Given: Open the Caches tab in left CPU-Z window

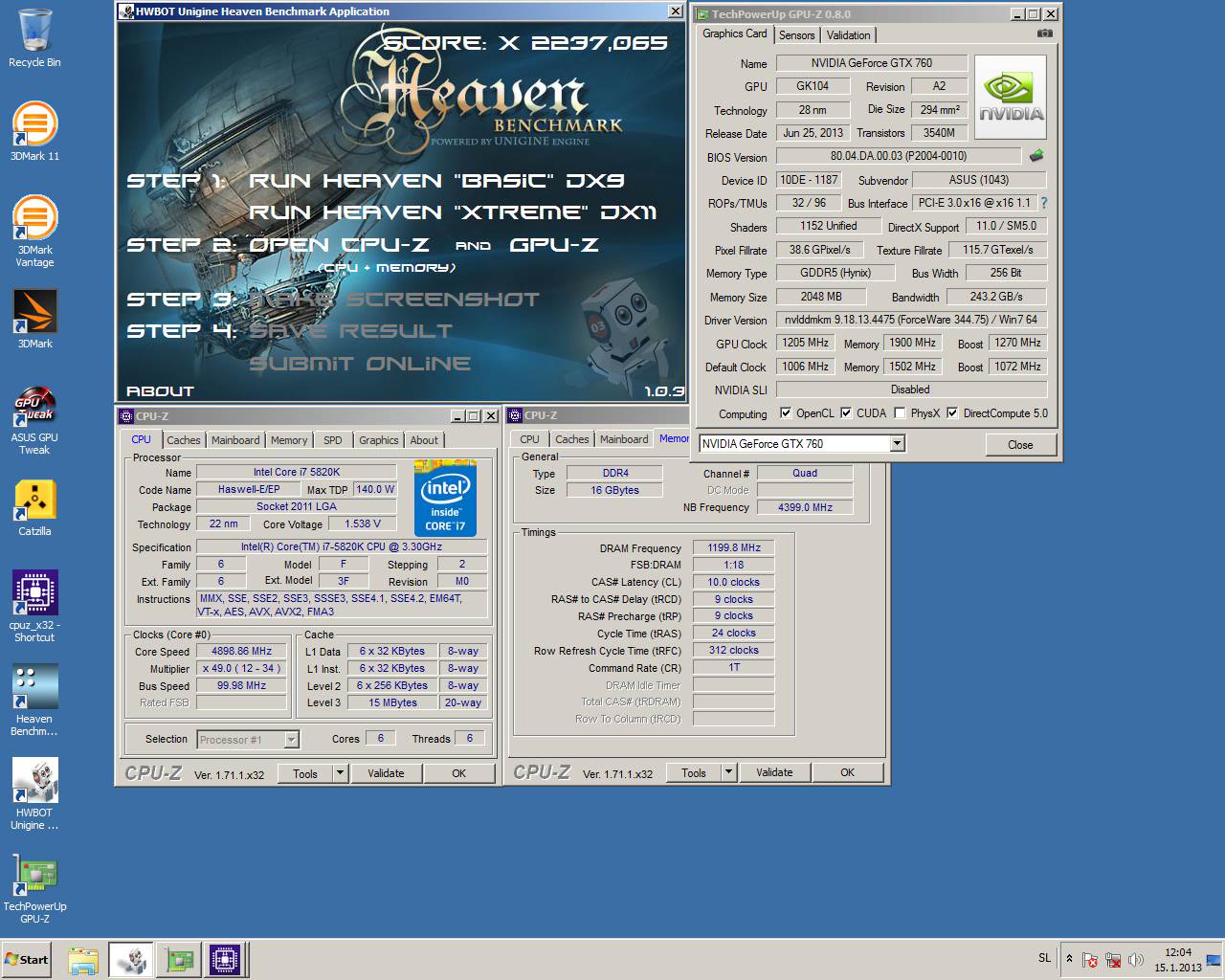Looking at the screenshot, I should click(183, 440).
